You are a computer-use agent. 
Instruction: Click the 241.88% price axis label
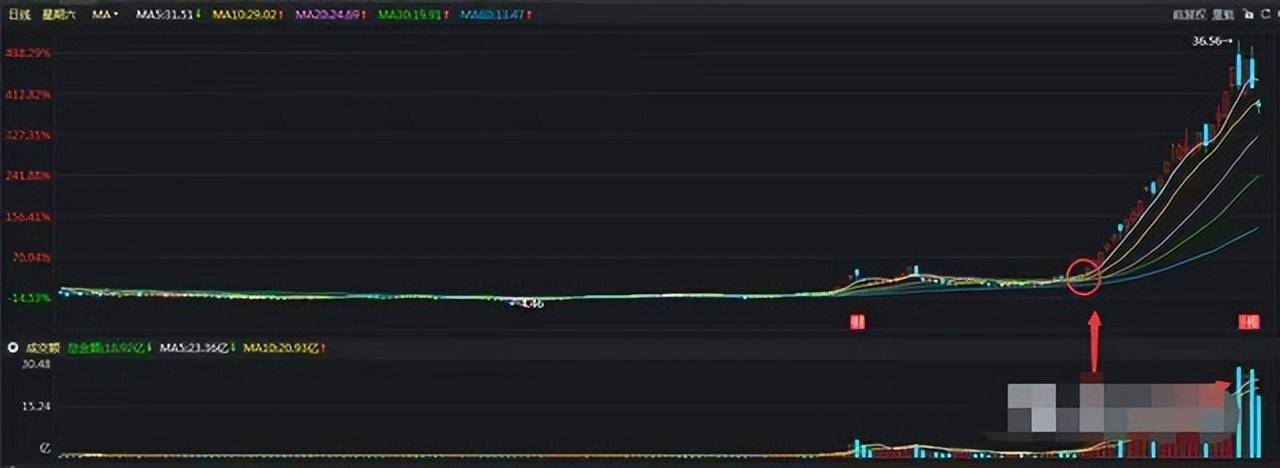point(28,176)
